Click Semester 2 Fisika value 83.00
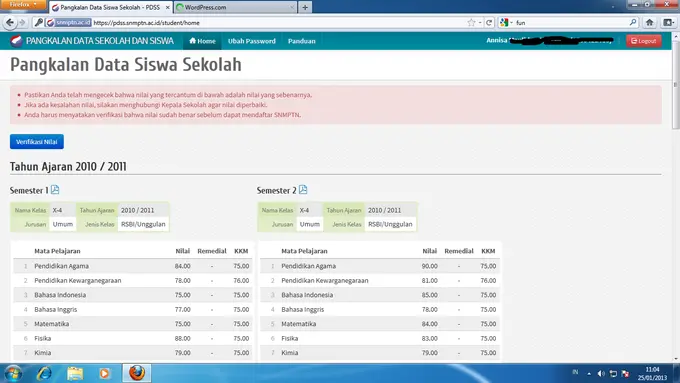The image size is (680, 383). tap(430, 338)
